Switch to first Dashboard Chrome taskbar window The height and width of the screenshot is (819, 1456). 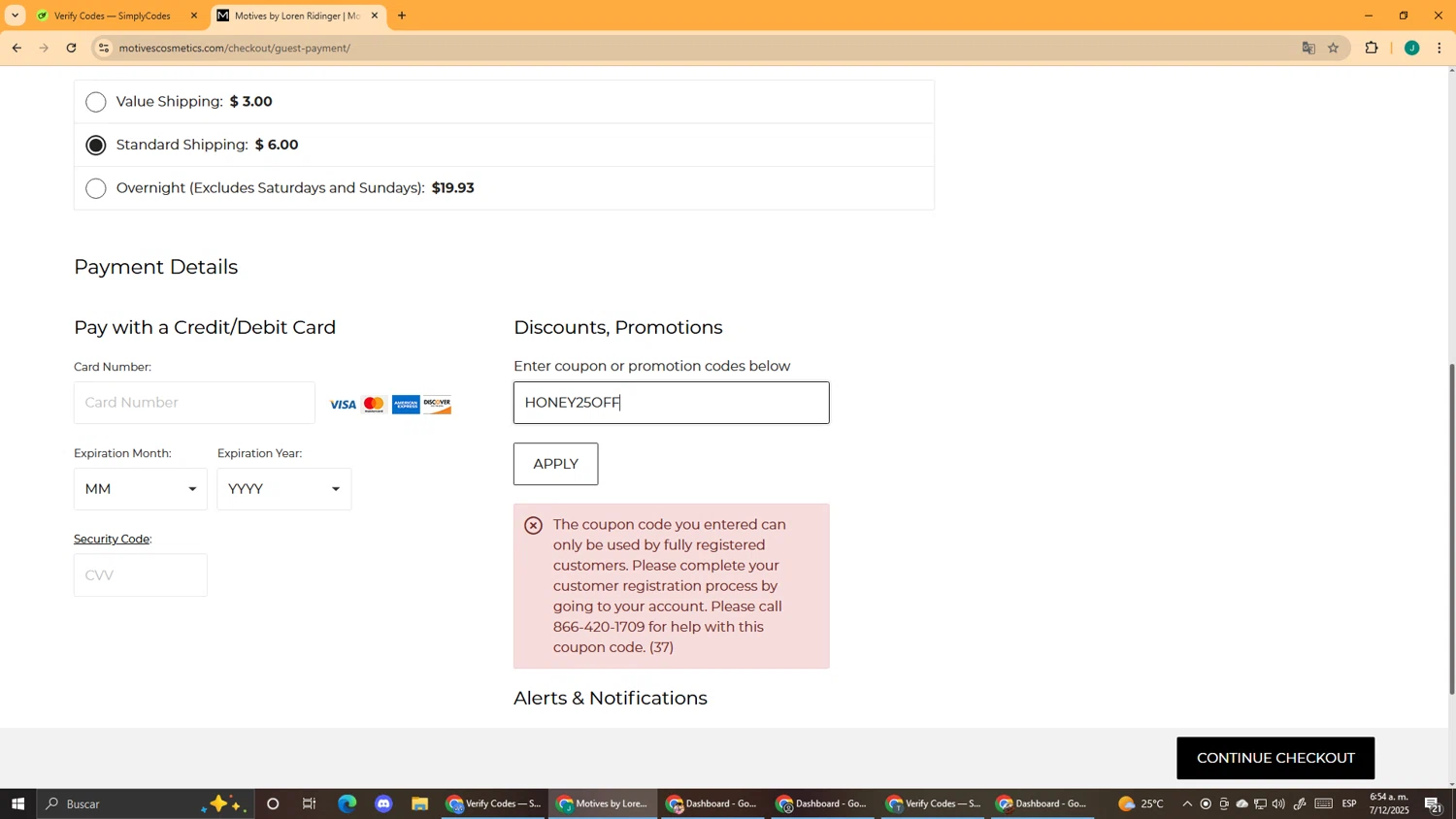coord(712,803)
